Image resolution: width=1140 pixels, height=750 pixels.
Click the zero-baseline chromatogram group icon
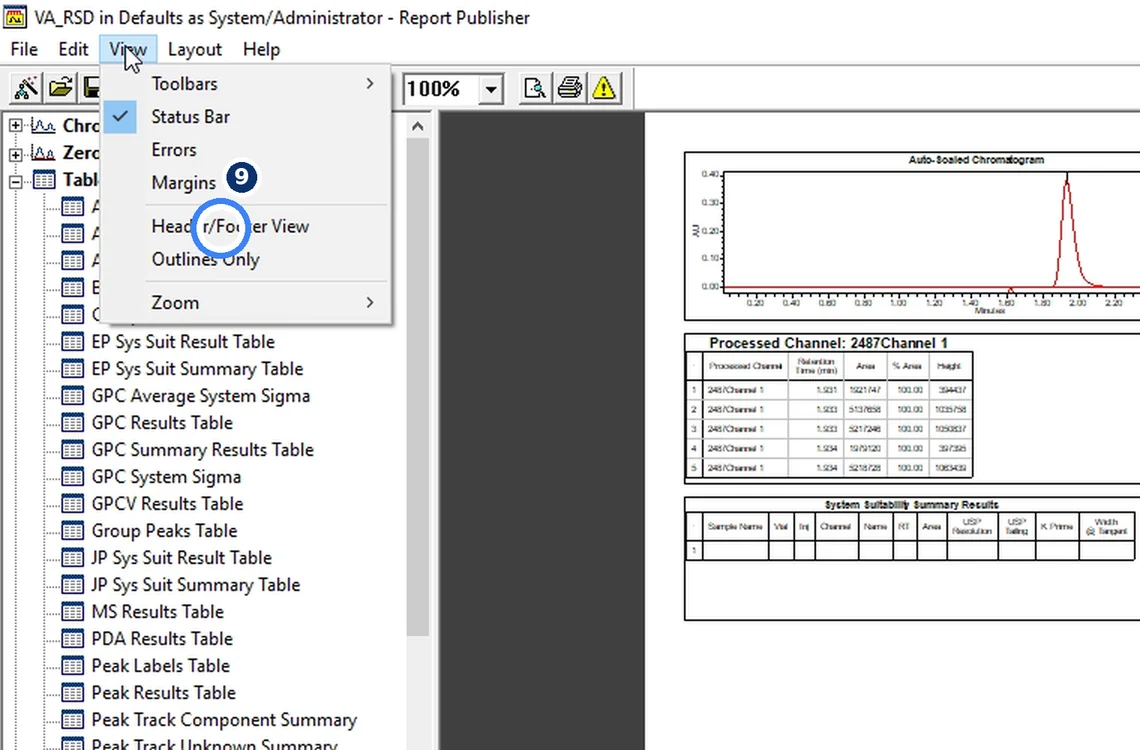click(x=43, y=153)
